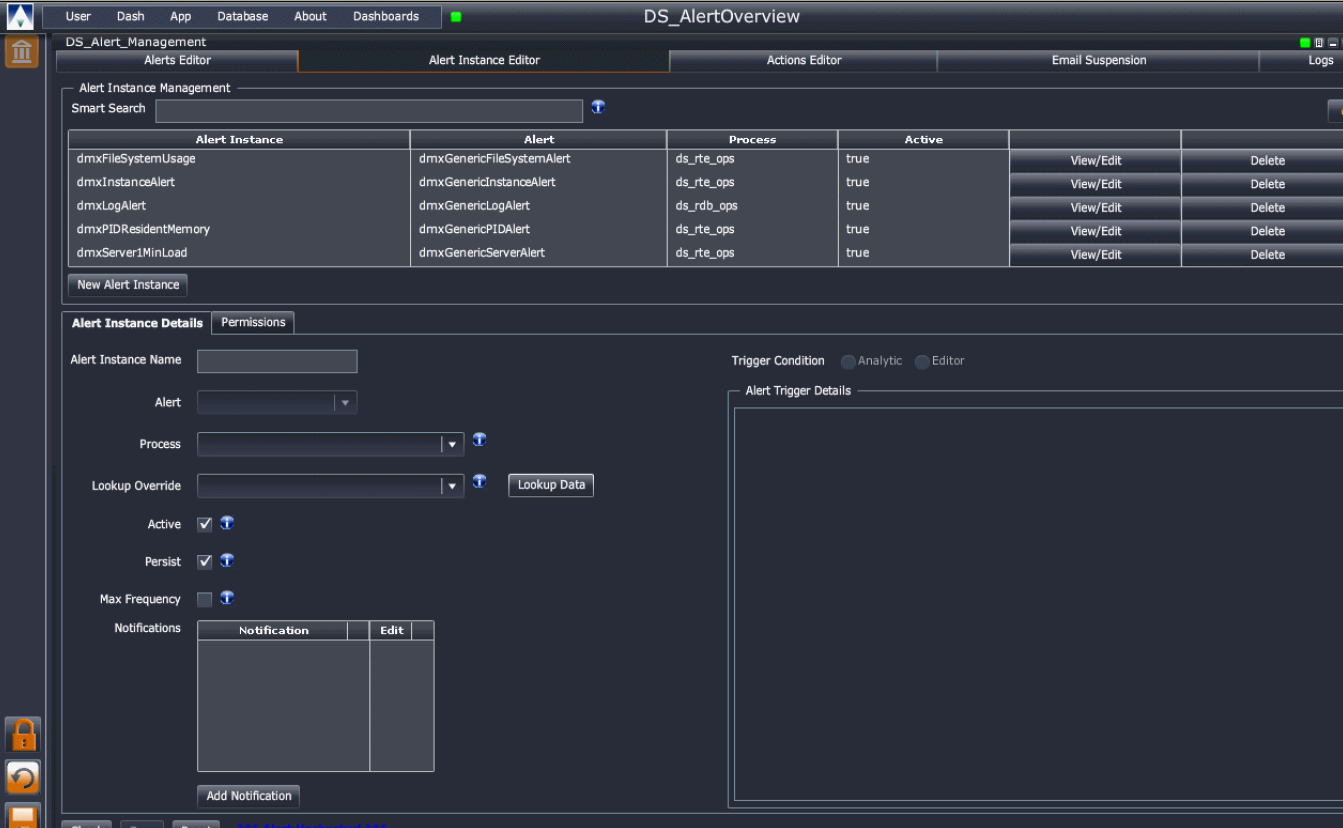Open the Dash menu
Viewport: 1343px width, 828px height.
[x=130, y=16]
